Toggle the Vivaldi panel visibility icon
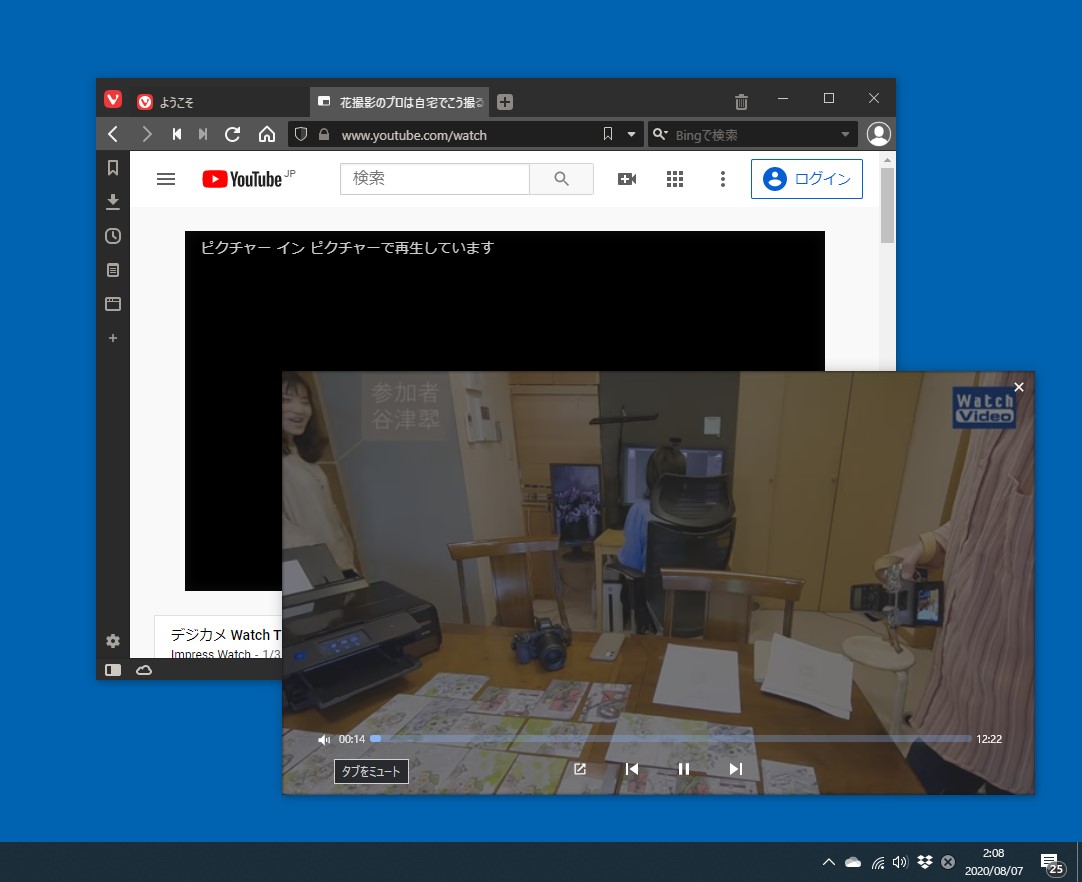The width and height of the screenshot is (1082, 882). pyautogui.click(x=112, y=669)
